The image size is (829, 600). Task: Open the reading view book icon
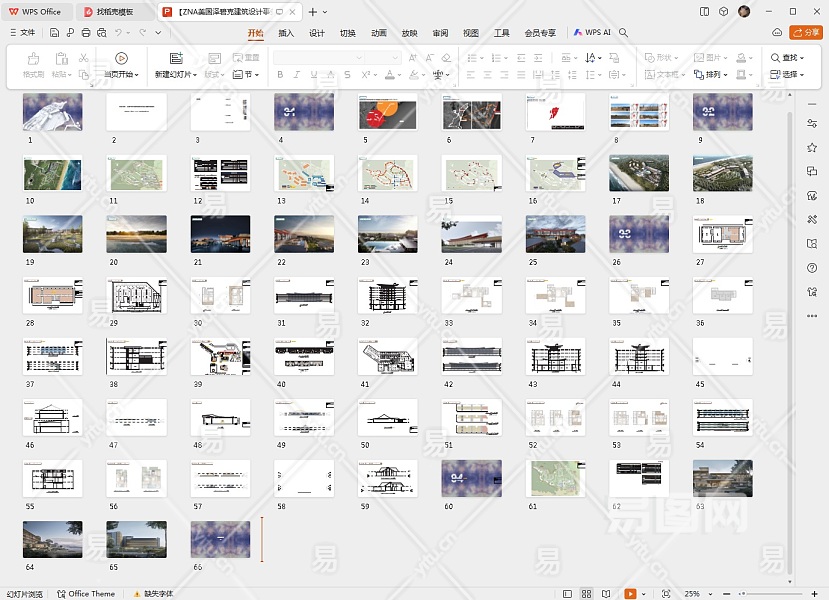coord(608,594)
